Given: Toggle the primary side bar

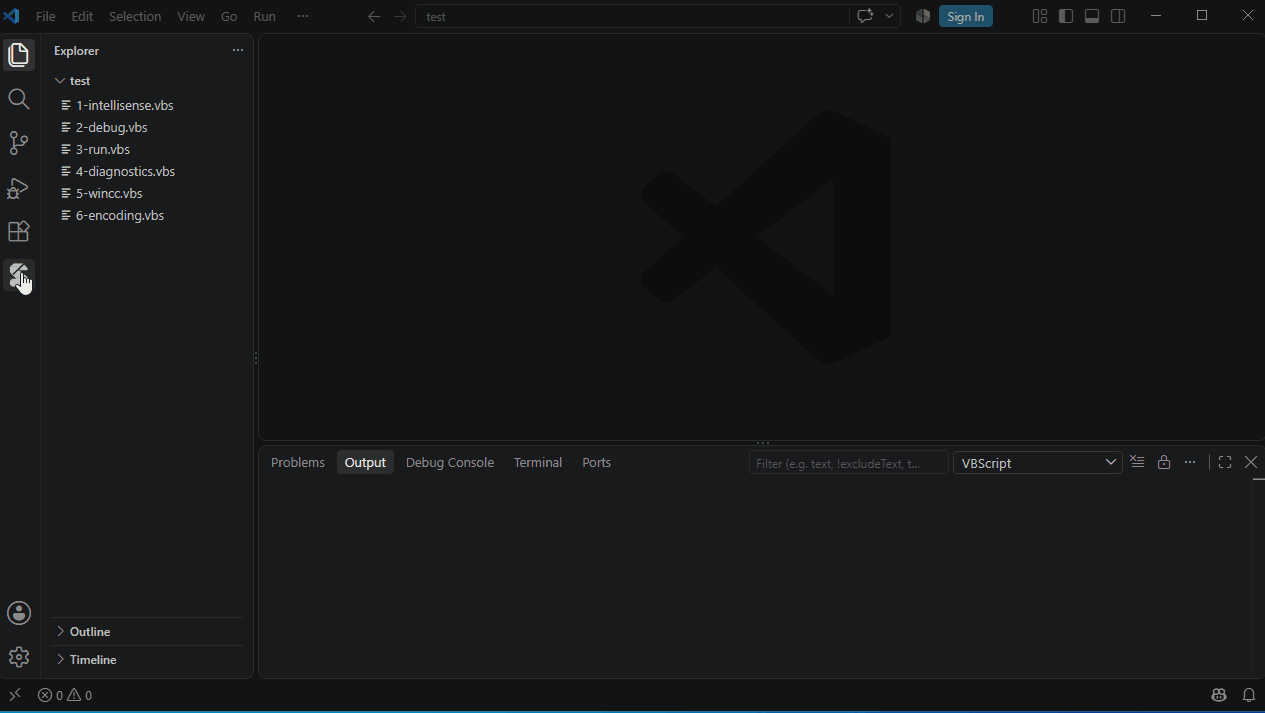Looking at the screenshot, I should pyautogui.click(x=1066, y=16).
